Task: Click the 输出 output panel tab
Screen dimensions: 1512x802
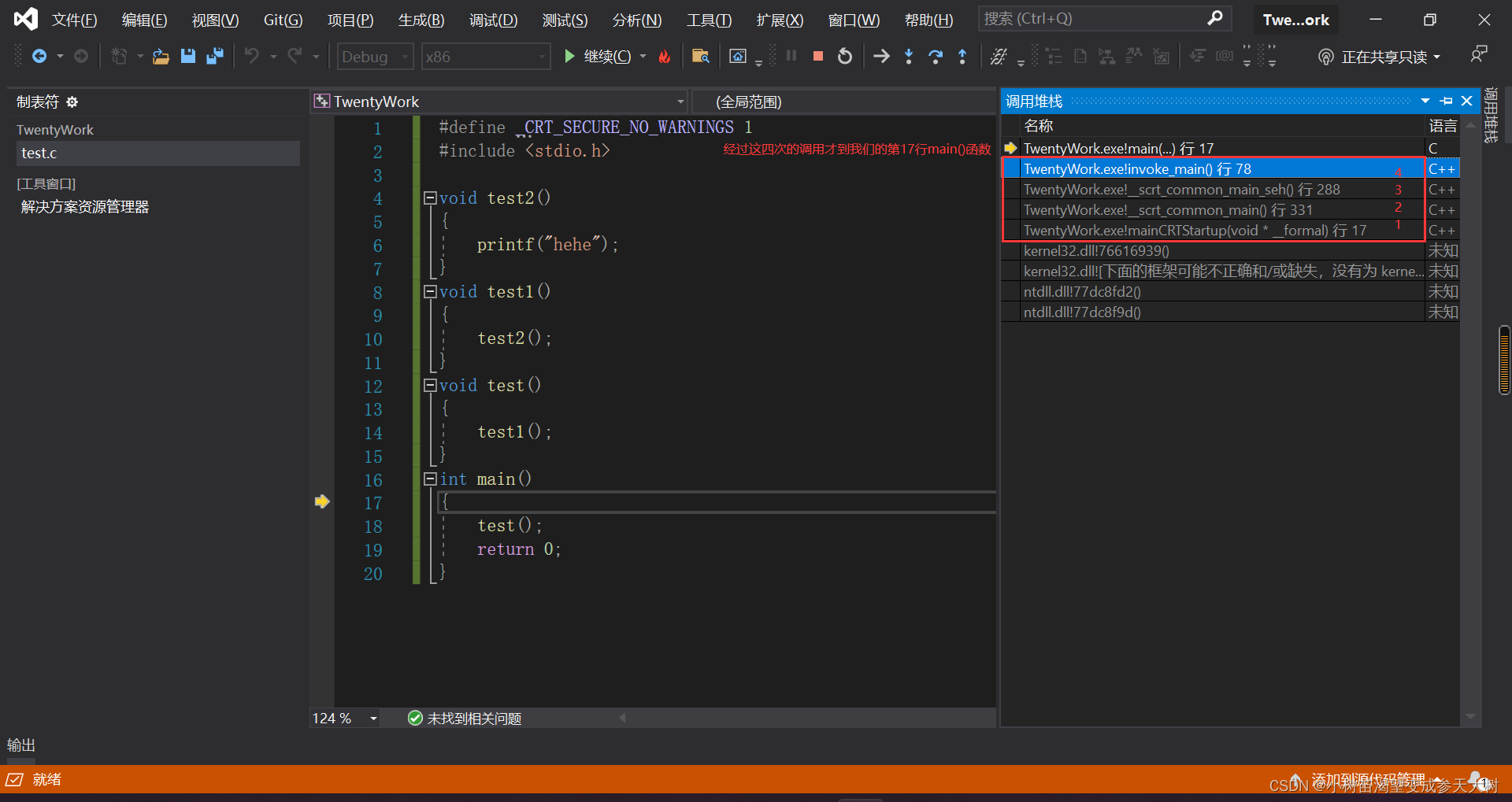Action: (x=21, y=745)
